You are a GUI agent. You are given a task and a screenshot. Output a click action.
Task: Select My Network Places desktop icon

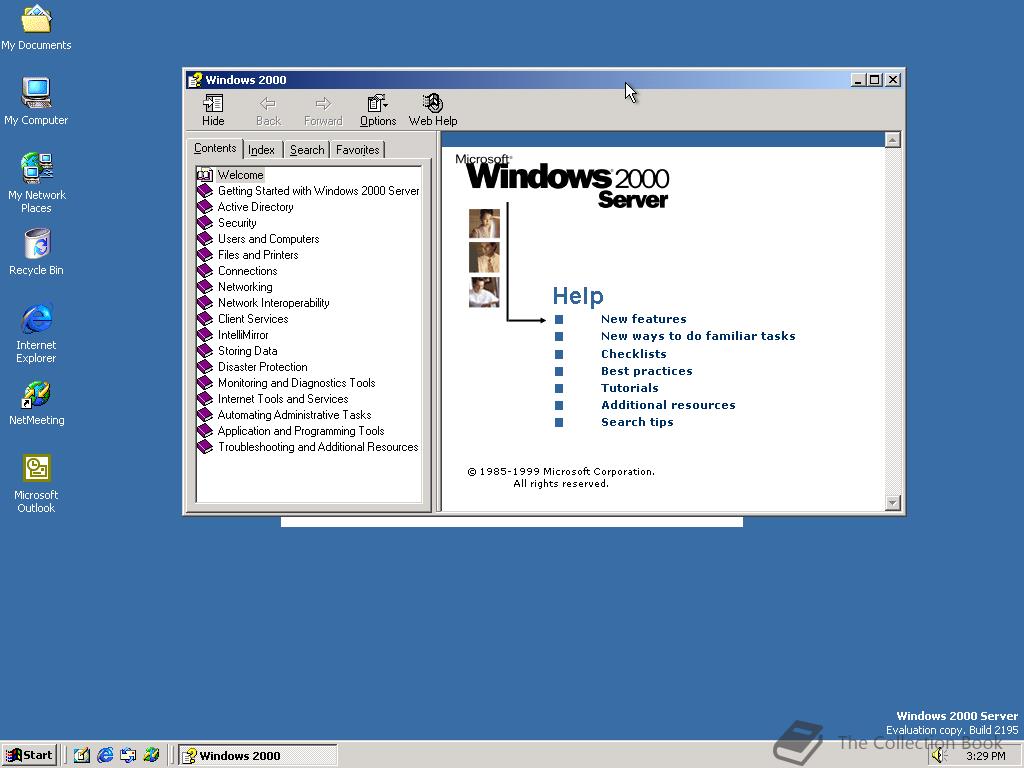point(36,182)
